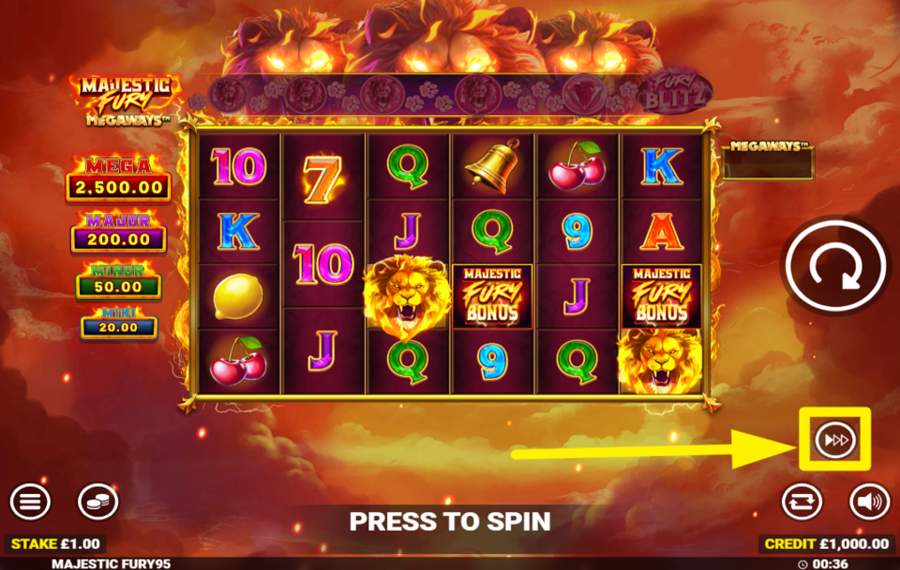Viewport: 900px width, 570px height.
Task: Click the PRESS TO SPIN message bar
Action: tap(450, 522)
